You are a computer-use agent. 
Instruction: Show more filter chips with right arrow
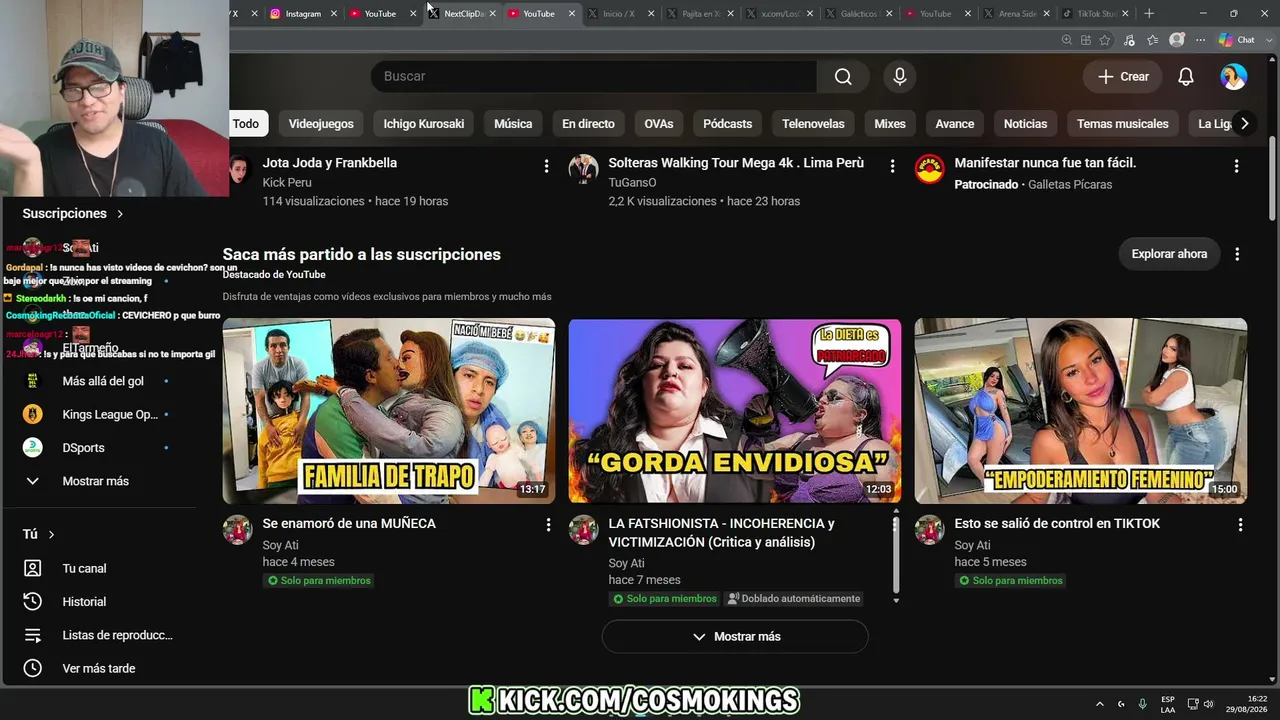tap(1244, 124)
